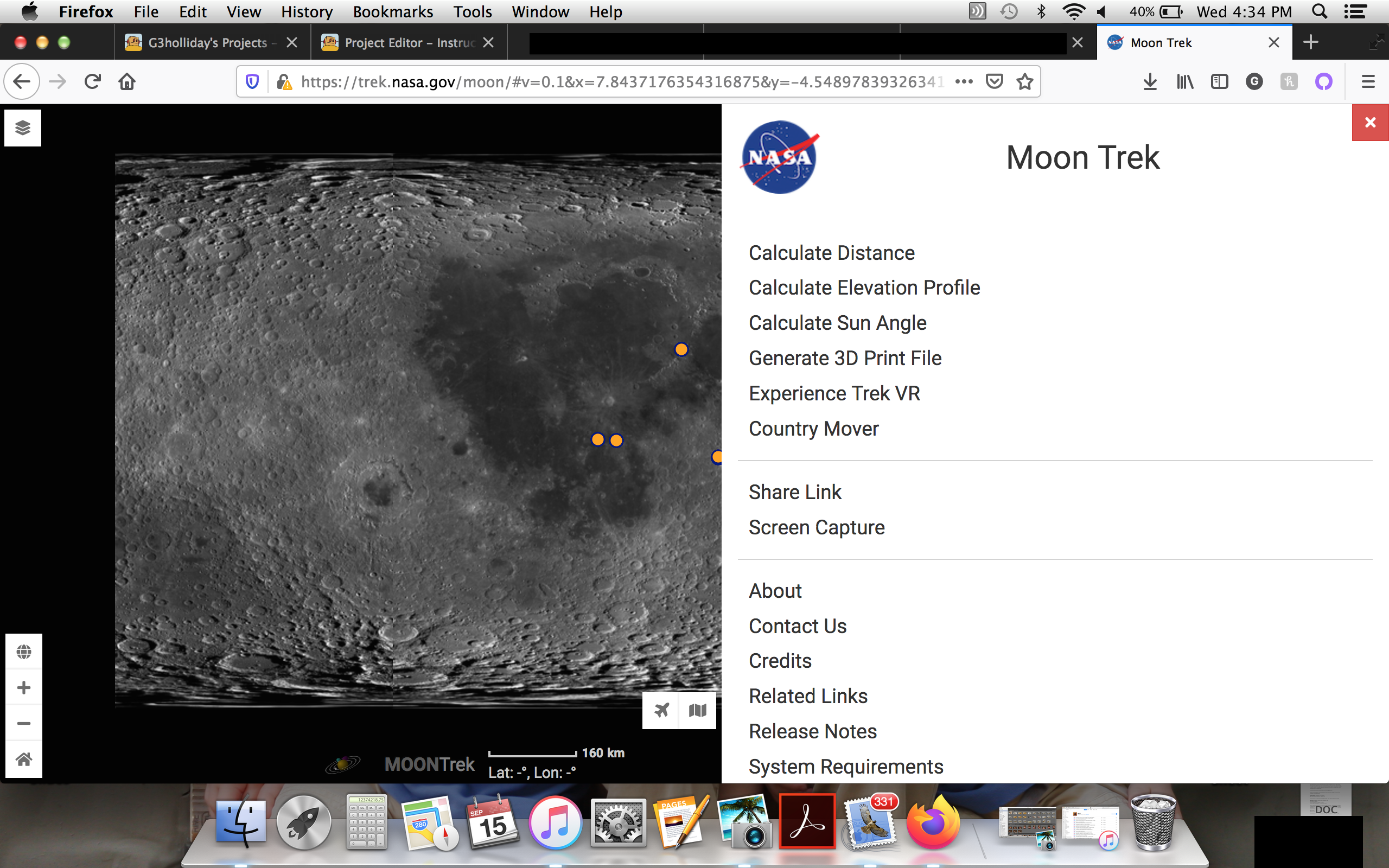Screen dimensions: 1389x868
Task: Expand System Requirements section
Action: tap(846, 766)
